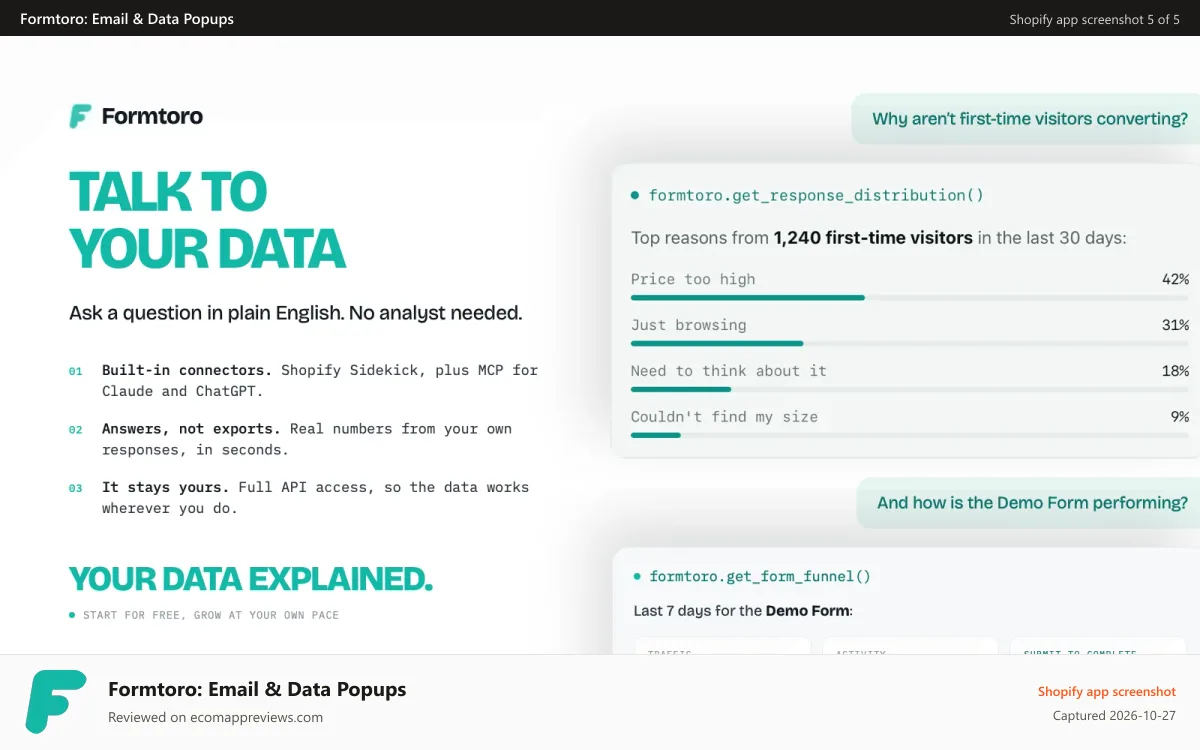Click the 01 step number

click(x=75, y=371)
